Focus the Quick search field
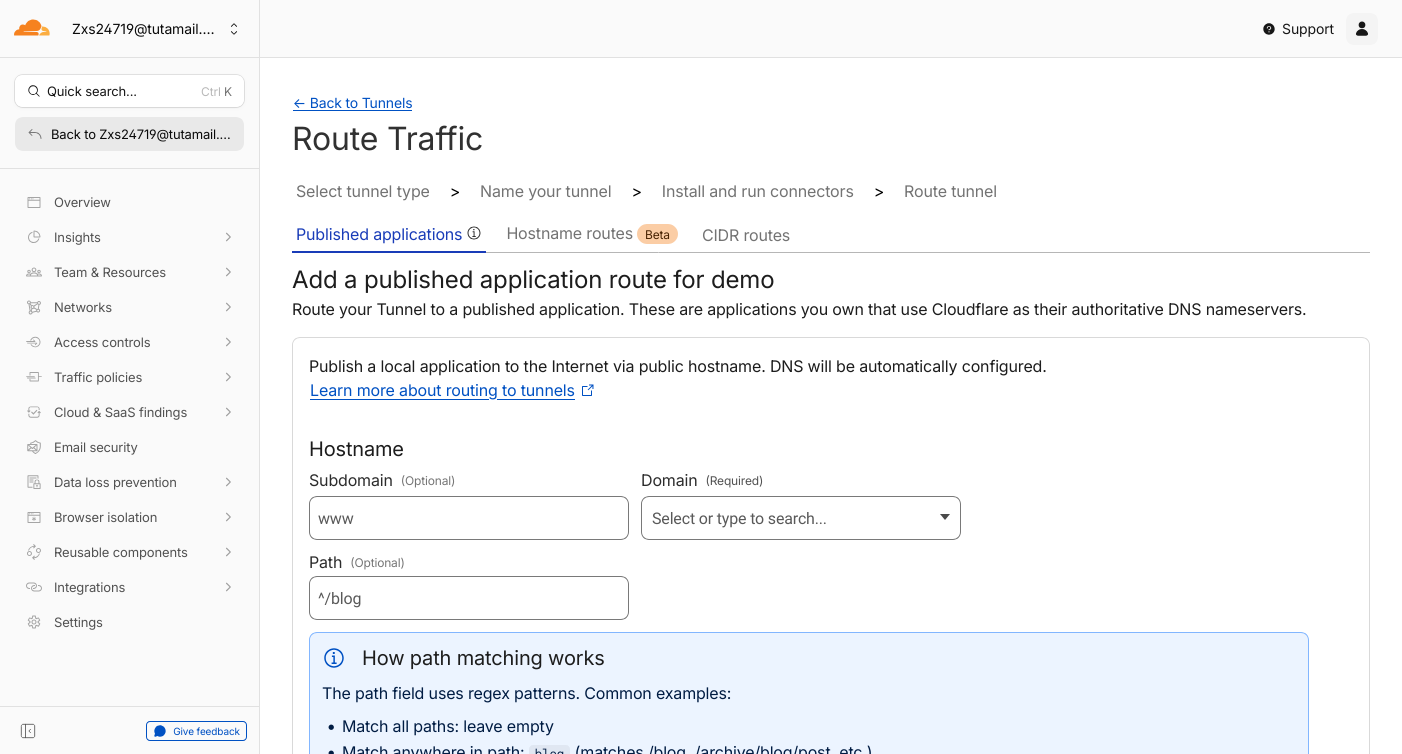This screenshot has width=1402, height=754. pyautogui.click(x=130, y=91)
